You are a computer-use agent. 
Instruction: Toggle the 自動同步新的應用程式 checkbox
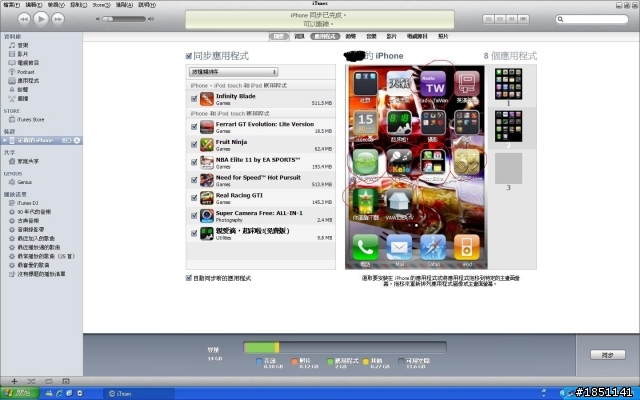pyautogui.click(x=189, y=278)
